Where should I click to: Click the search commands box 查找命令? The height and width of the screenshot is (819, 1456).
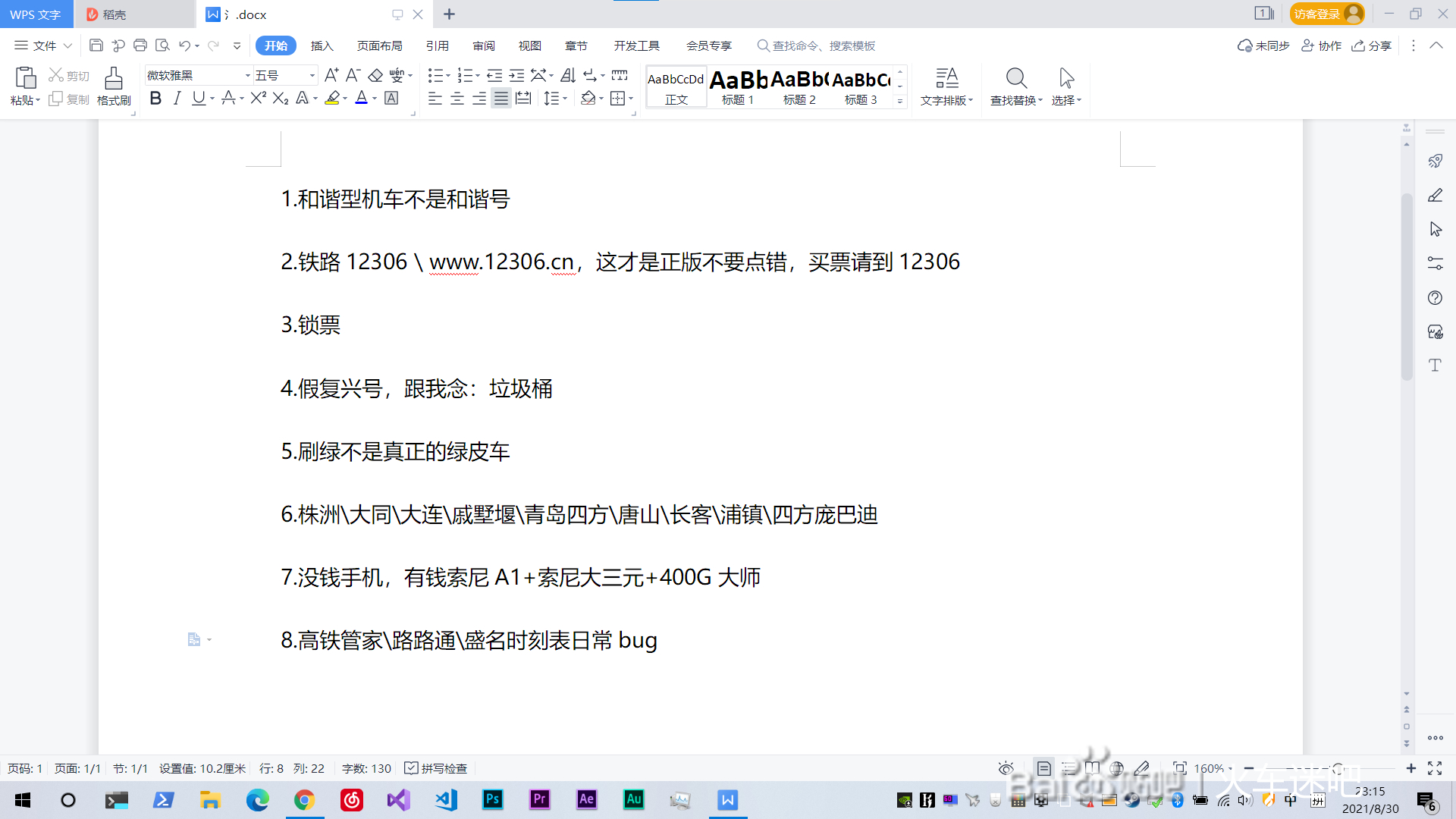(x=817, y=45)
